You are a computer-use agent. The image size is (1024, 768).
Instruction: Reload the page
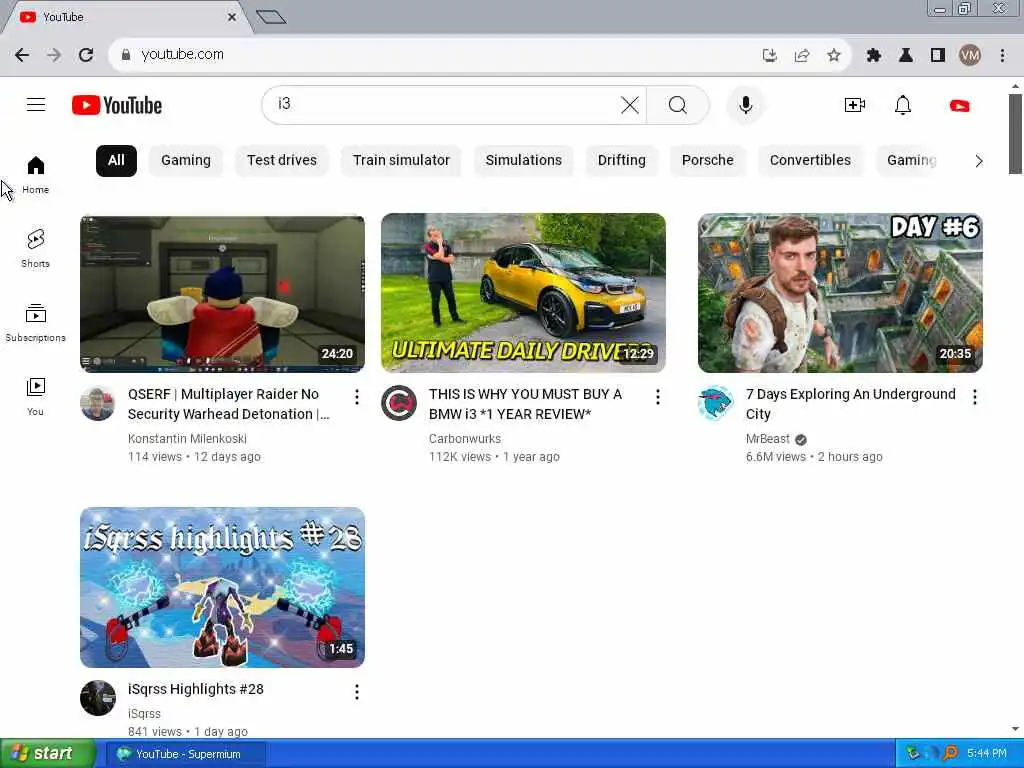(86, 55)
